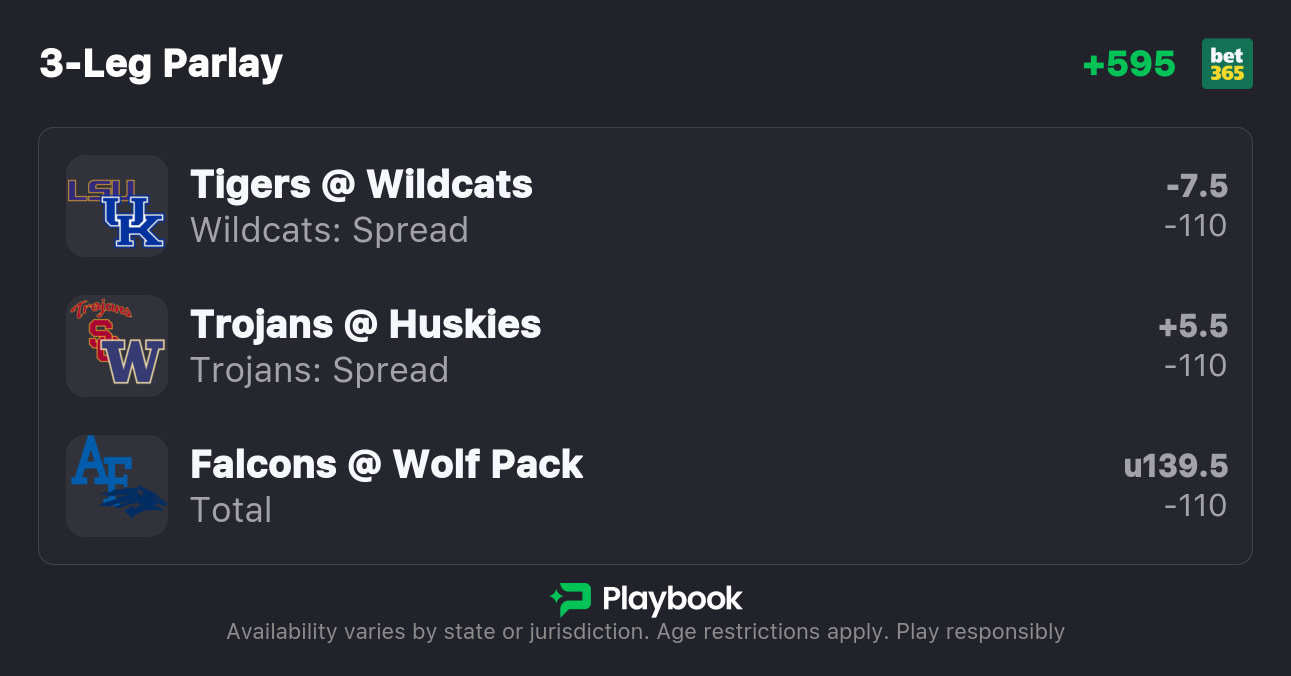Image resolution: width=1291 pixels, height=676 pixels.
Task: Click the bet365 sportsbook logo
Action: (x=1227, y=64)
